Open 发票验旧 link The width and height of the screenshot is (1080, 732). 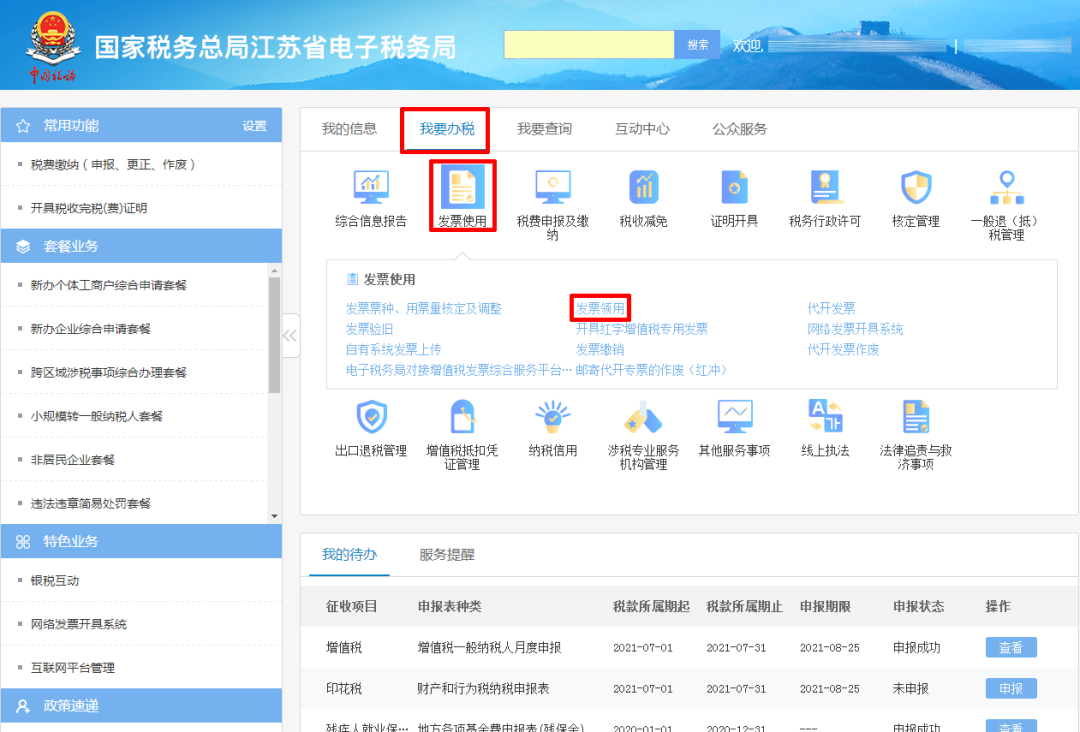click(369, 328)
